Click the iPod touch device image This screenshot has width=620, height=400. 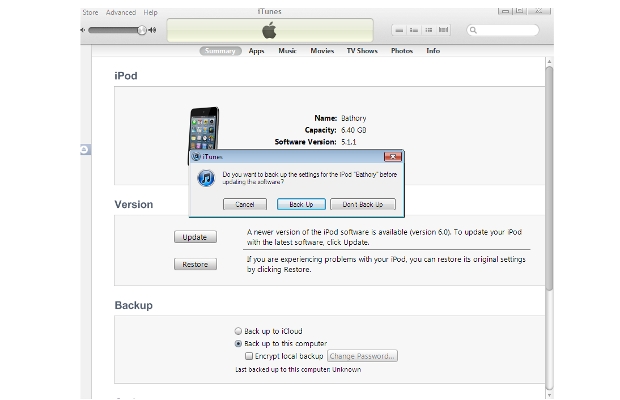click(203, 128)
